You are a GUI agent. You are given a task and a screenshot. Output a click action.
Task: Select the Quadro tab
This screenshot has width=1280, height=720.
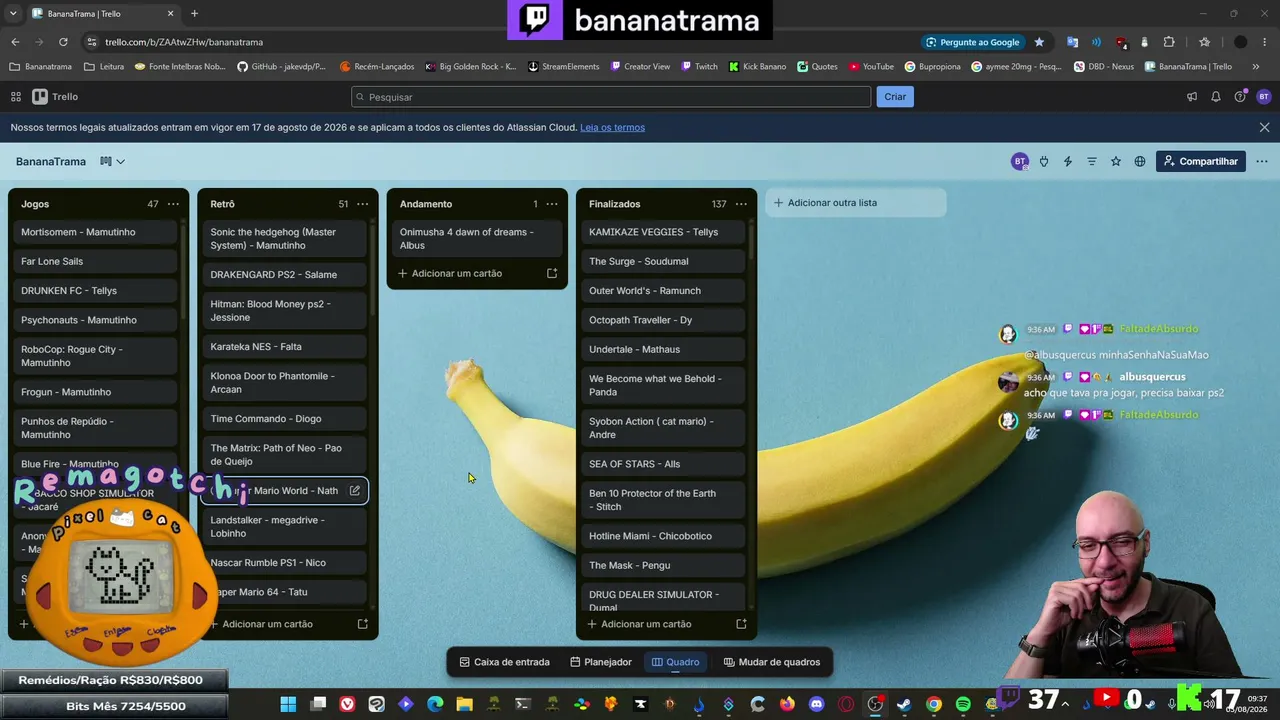coord(676,662)
